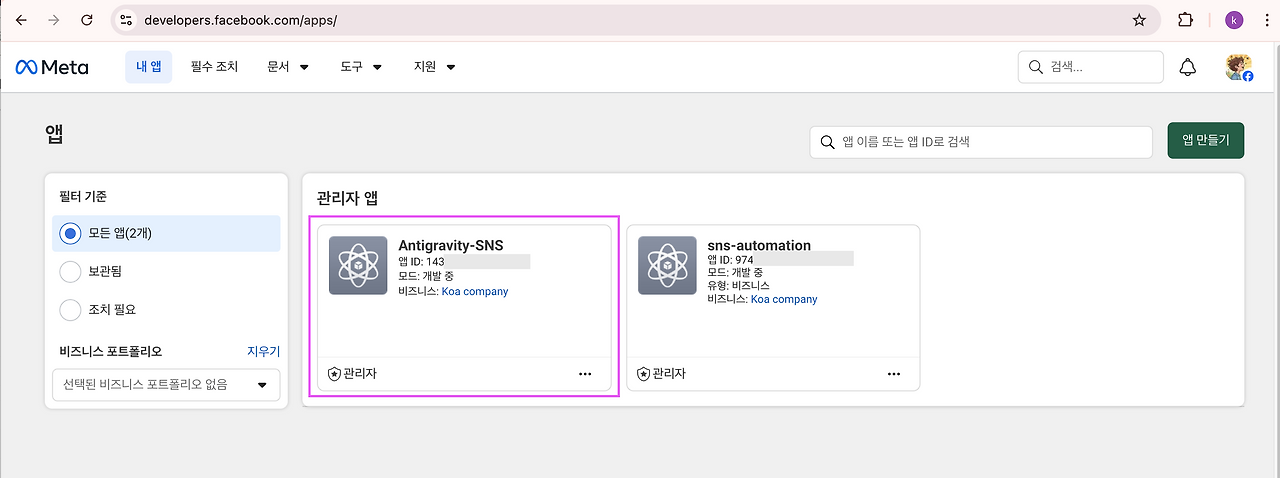
Task: Bookmark this page with the star icon
Action: (1139, 20)
